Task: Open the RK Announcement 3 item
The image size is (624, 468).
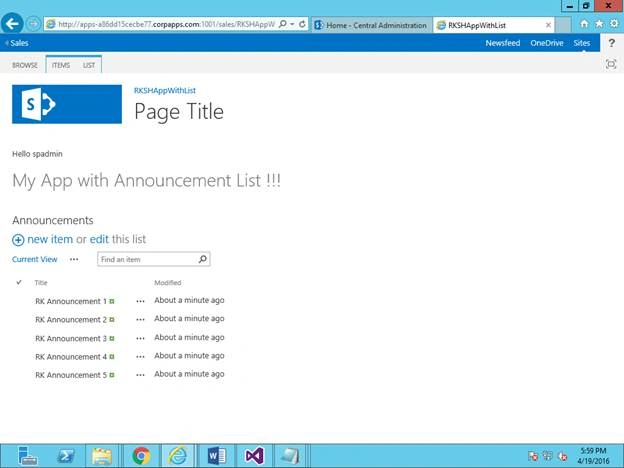Action: coord(71,338)
